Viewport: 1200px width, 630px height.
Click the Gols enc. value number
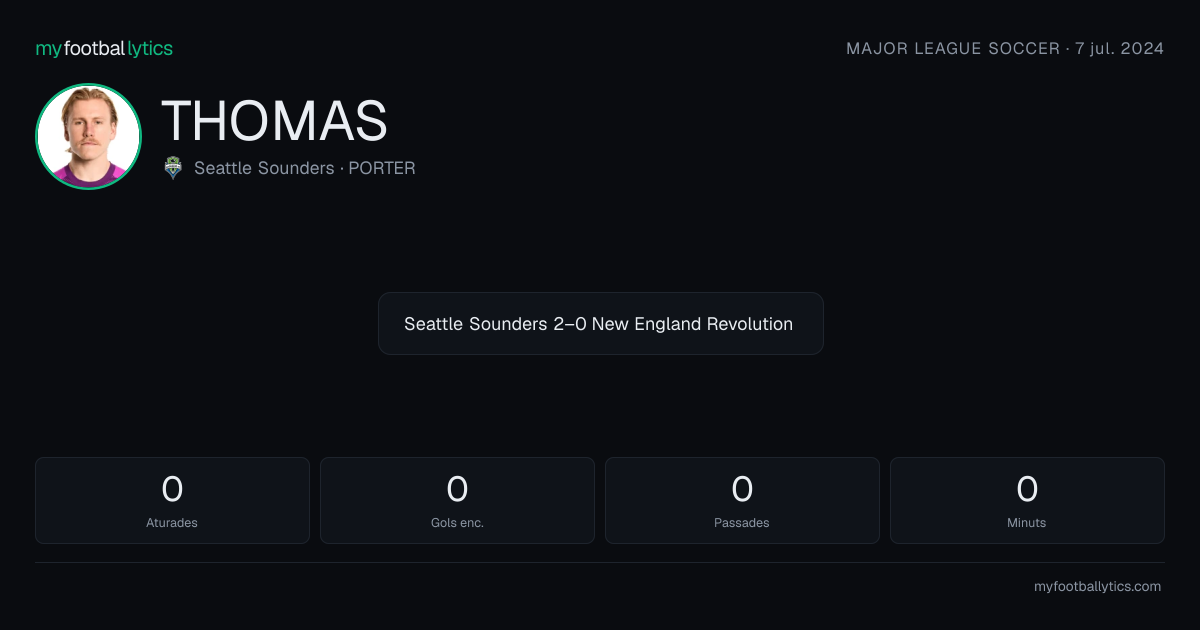point(457,489)
